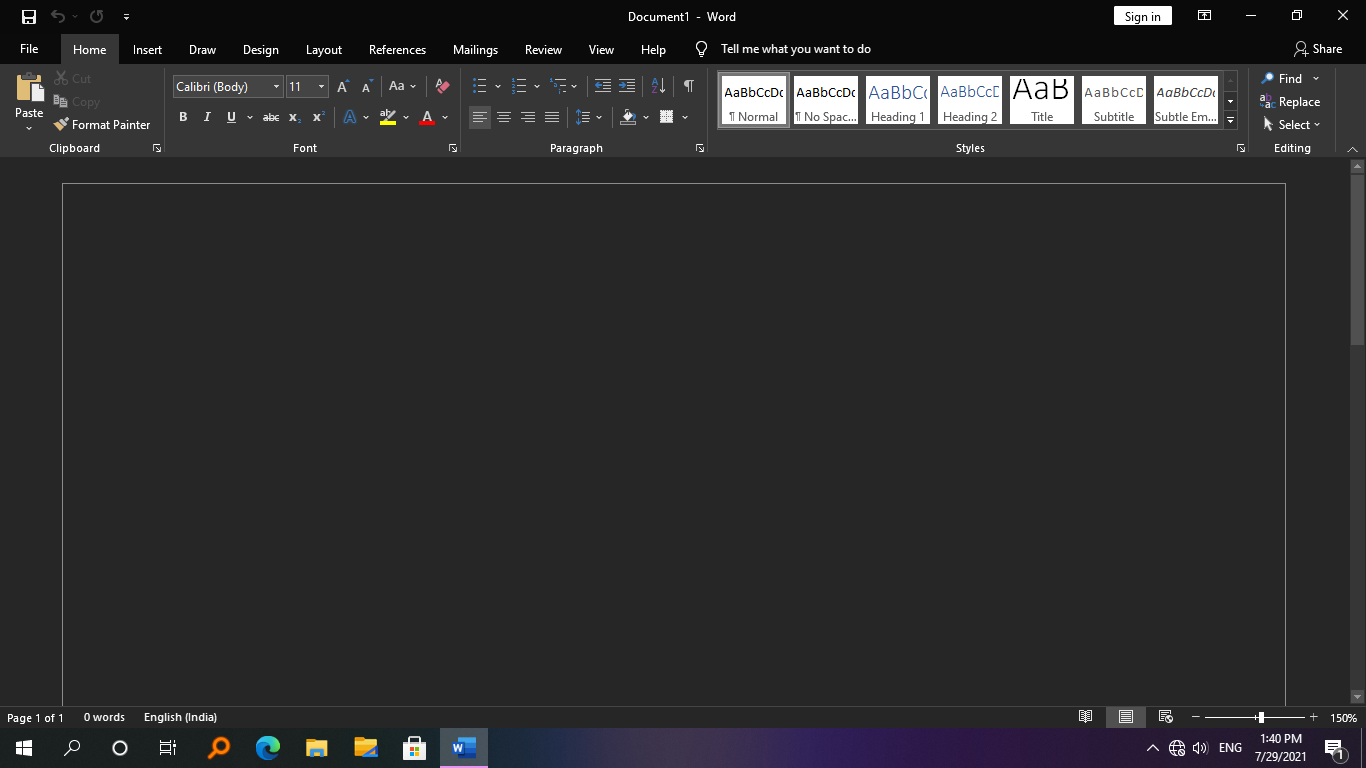Screen dimensions: 1366x768
Task: Clear all formatting eraser icon
Action: click(442, 87)
